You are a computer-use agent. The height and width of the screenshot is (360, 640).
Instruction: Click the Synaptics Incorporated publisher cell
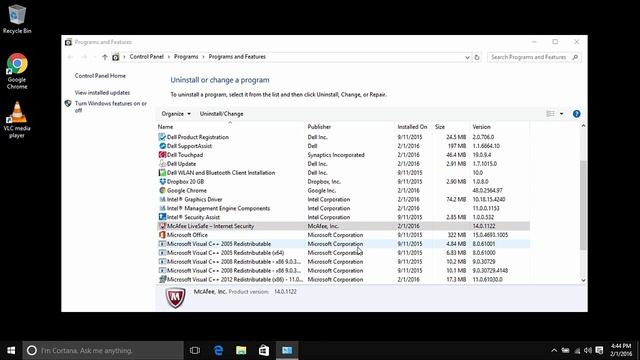coord(336,155)
